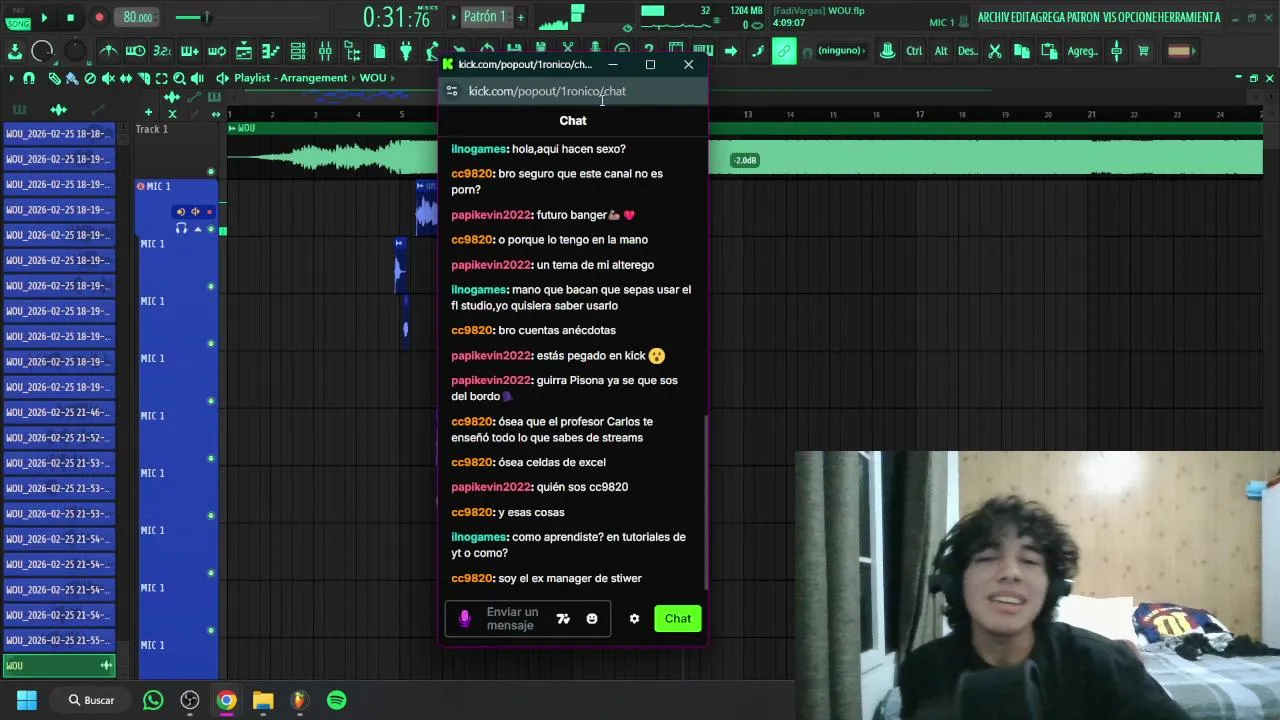
Task: Toggle the Alt key button in toolbar
Action: tap(941, 51)
